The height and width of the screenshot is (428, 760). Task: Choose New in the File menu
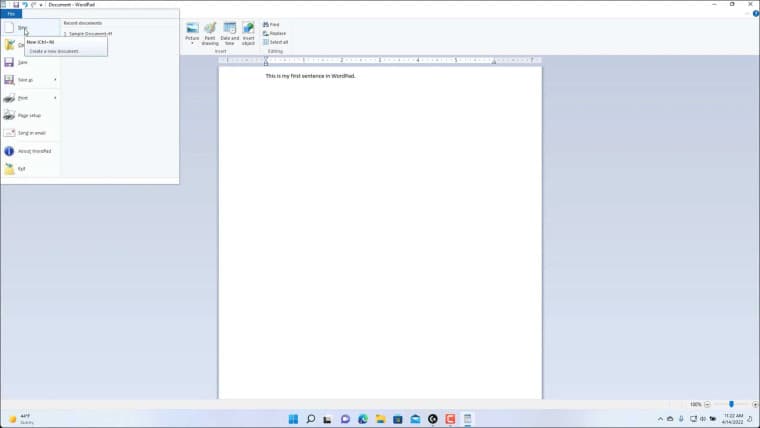(30, 28)
